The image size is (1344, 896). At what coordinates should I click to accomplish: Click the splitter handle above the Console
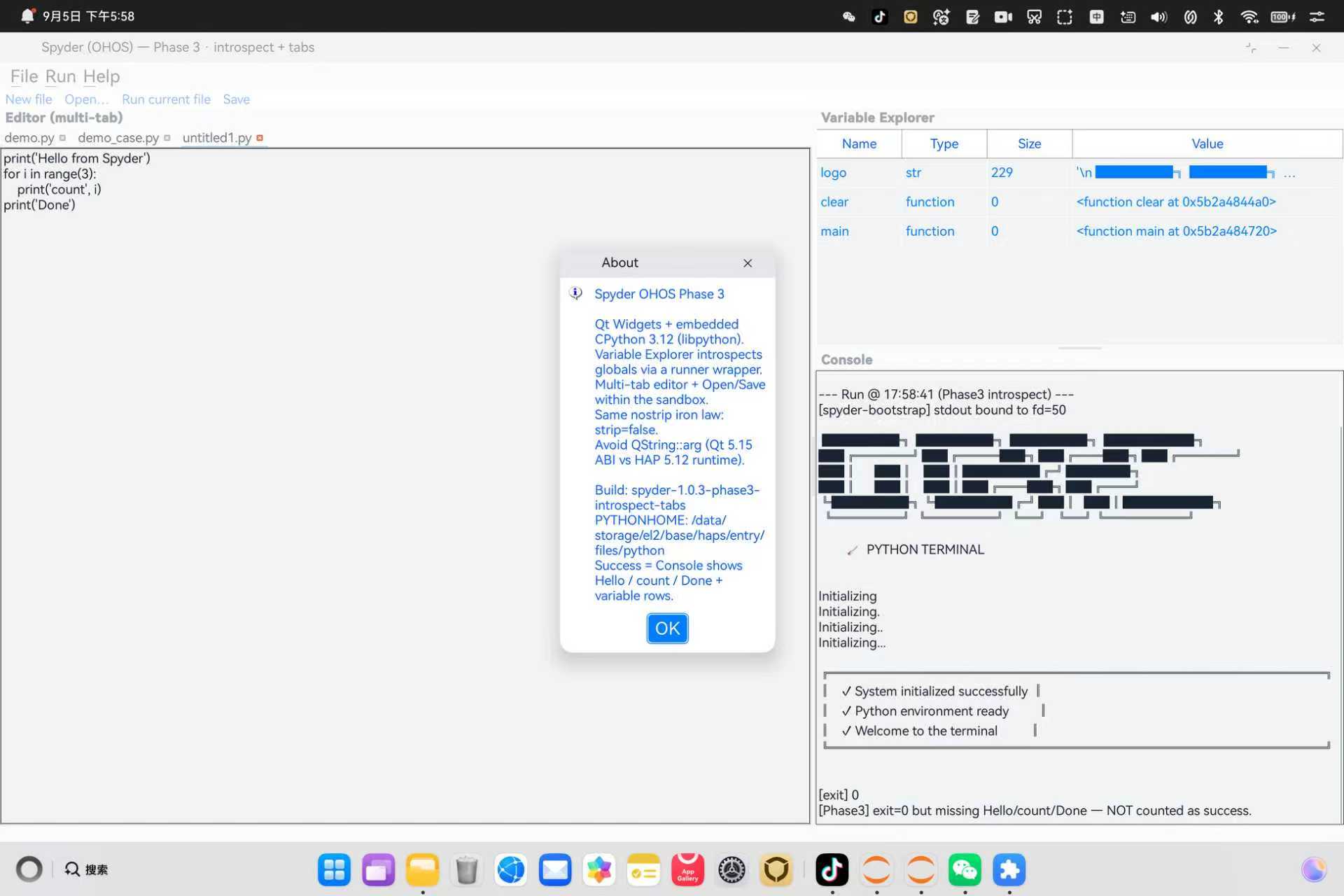click(x=1079, y=348)
